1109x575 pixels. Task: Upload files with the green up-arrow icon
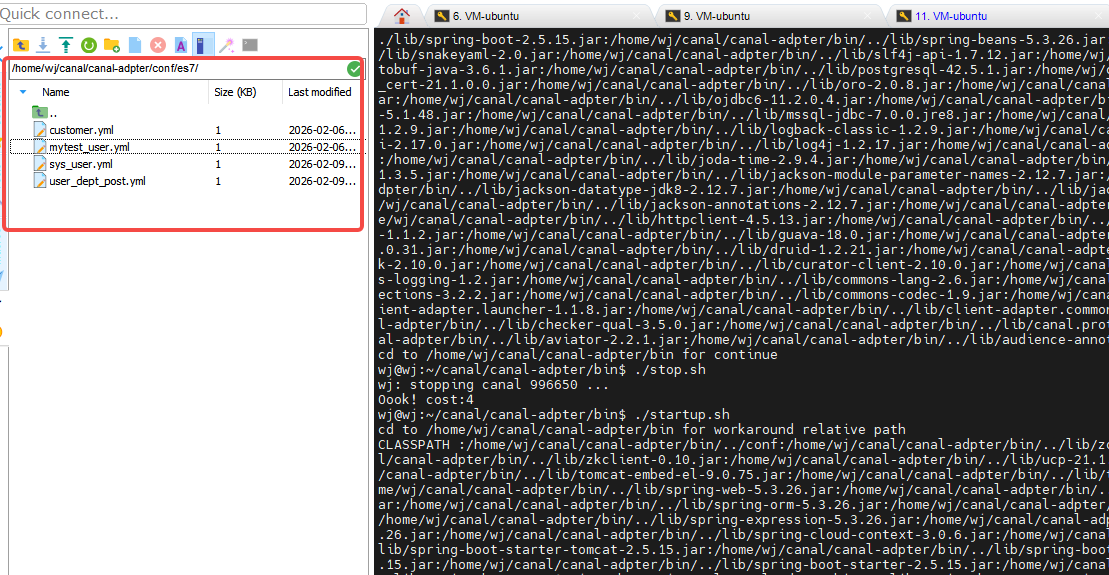pyautogui.click(x=66, y=45)
